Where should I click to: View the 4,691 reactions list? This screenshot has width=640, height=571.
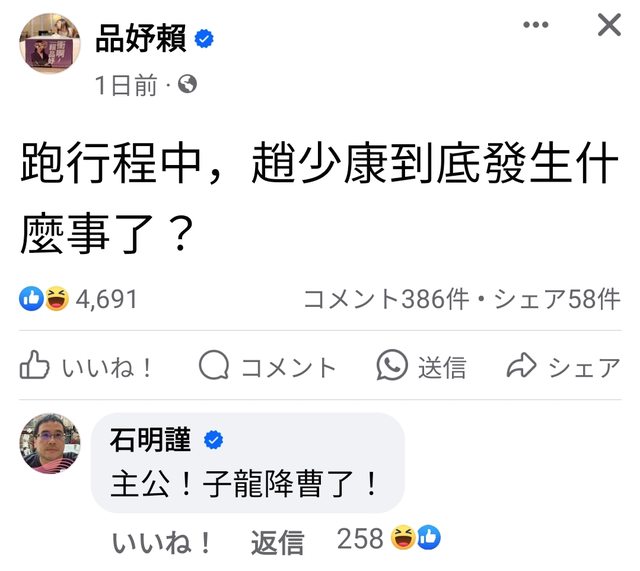[106, 299]
